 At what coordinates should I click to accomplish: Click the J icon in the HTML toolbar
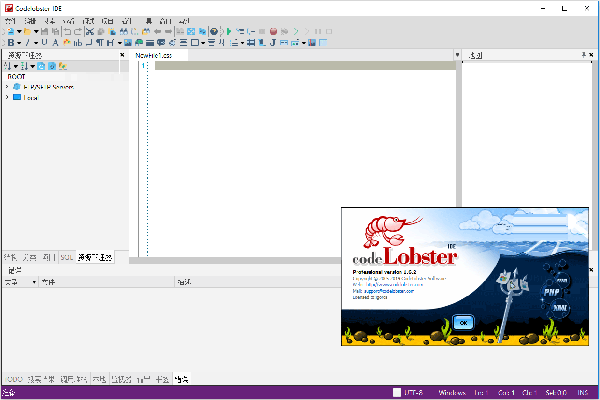[273, 42]
